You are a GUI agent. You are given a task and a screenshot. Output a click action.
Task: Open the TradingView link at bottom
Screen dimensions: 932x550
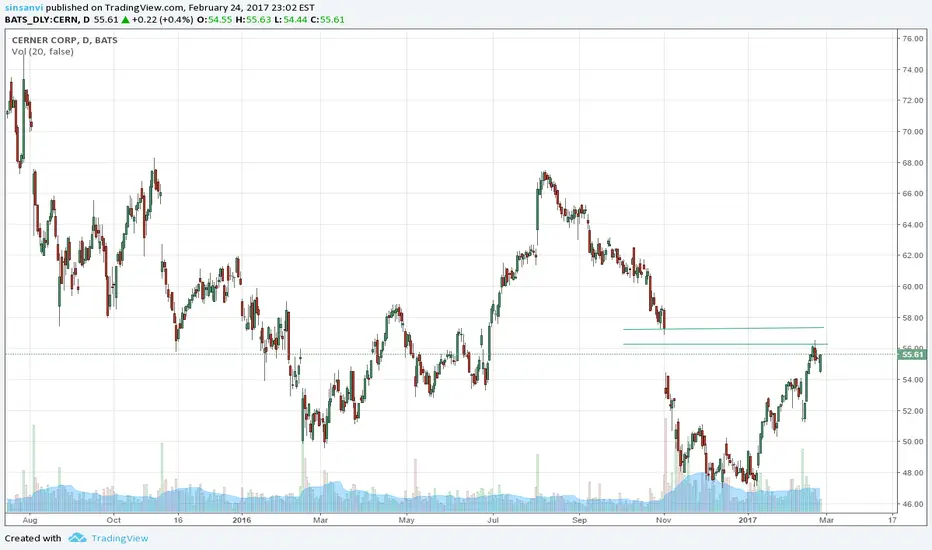(x=119, y=538)
